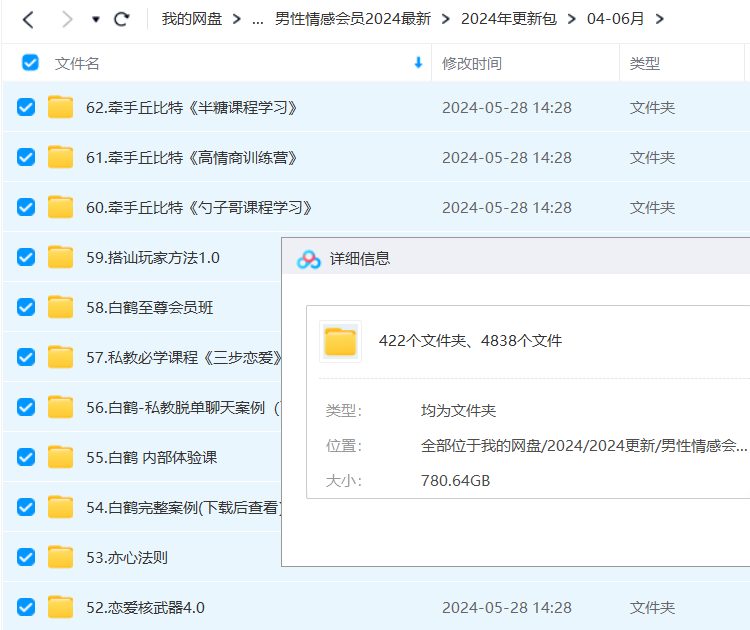Uncheck folder 60.牵手丘比特《勺子哥课程学习》
The width and height of the screenshot is (750, 630).
(26, 207)
